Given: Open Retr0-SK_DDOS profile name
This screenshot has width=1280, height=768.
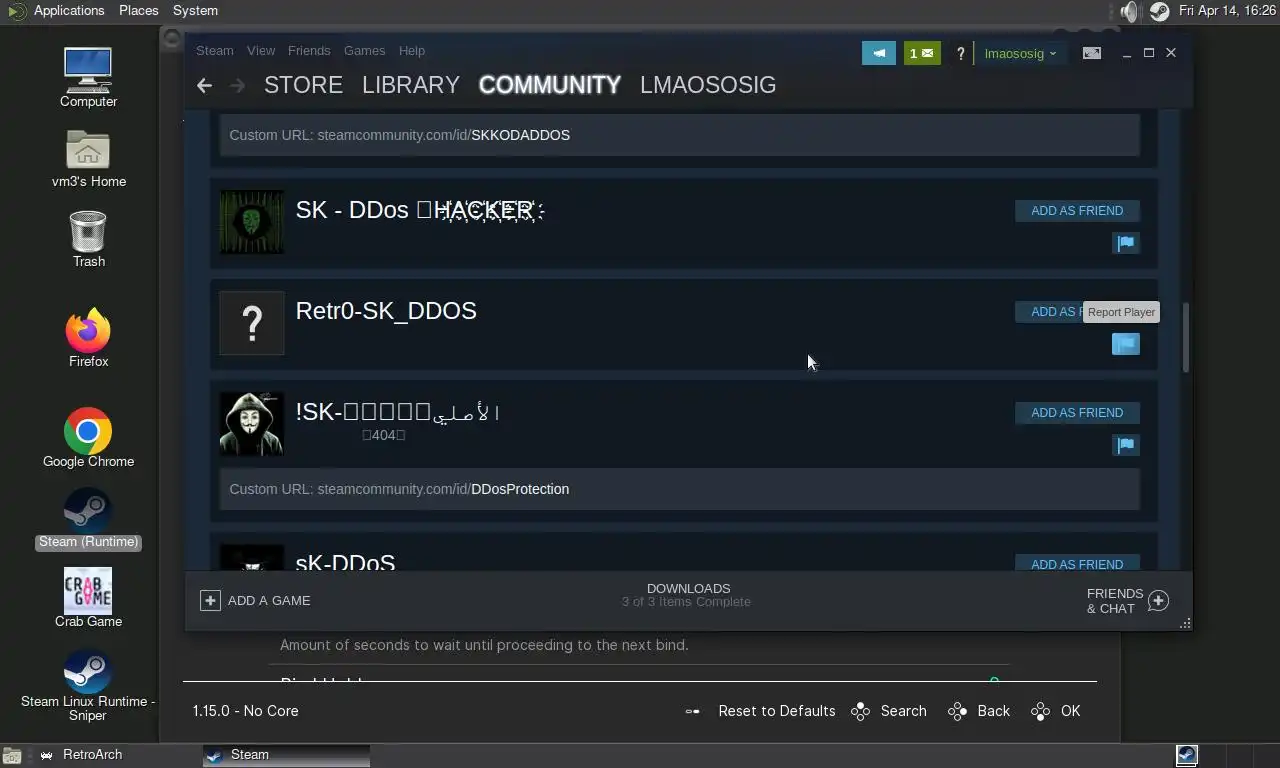Looking at the screenshot, I should 386,311.
